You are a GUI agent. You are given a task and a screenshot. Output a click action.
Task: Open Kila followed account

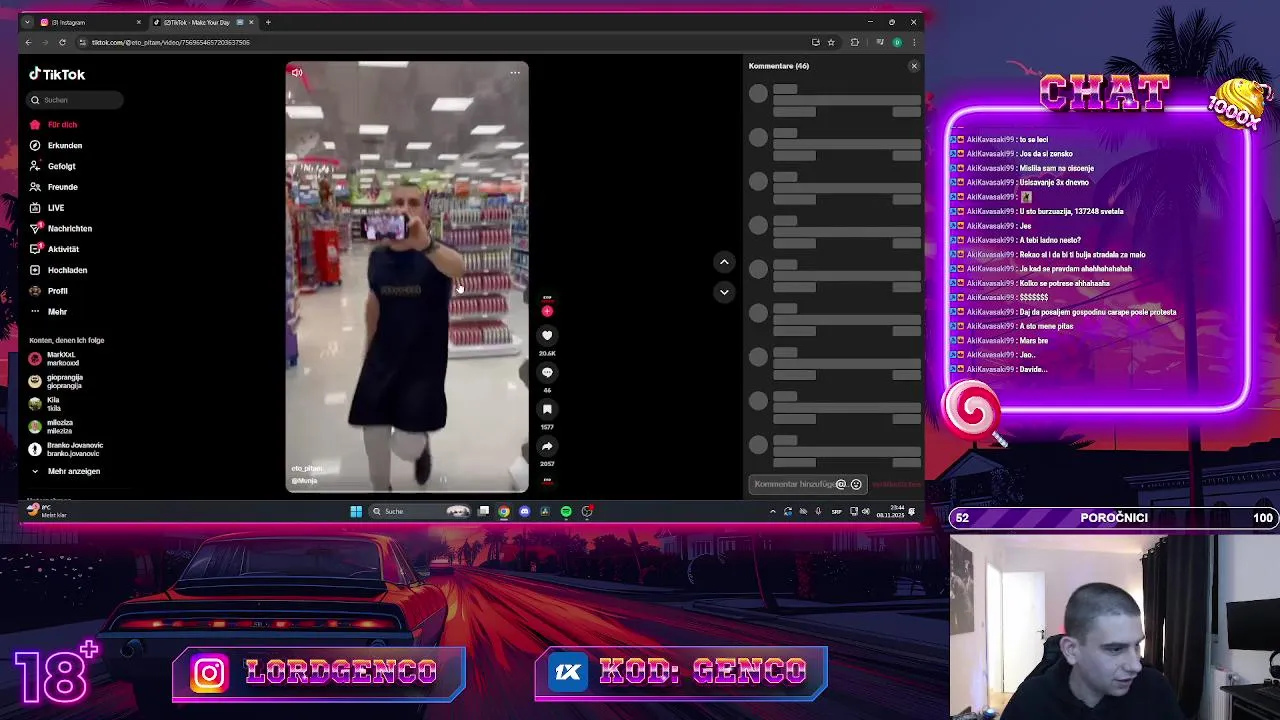click(52, 404)
